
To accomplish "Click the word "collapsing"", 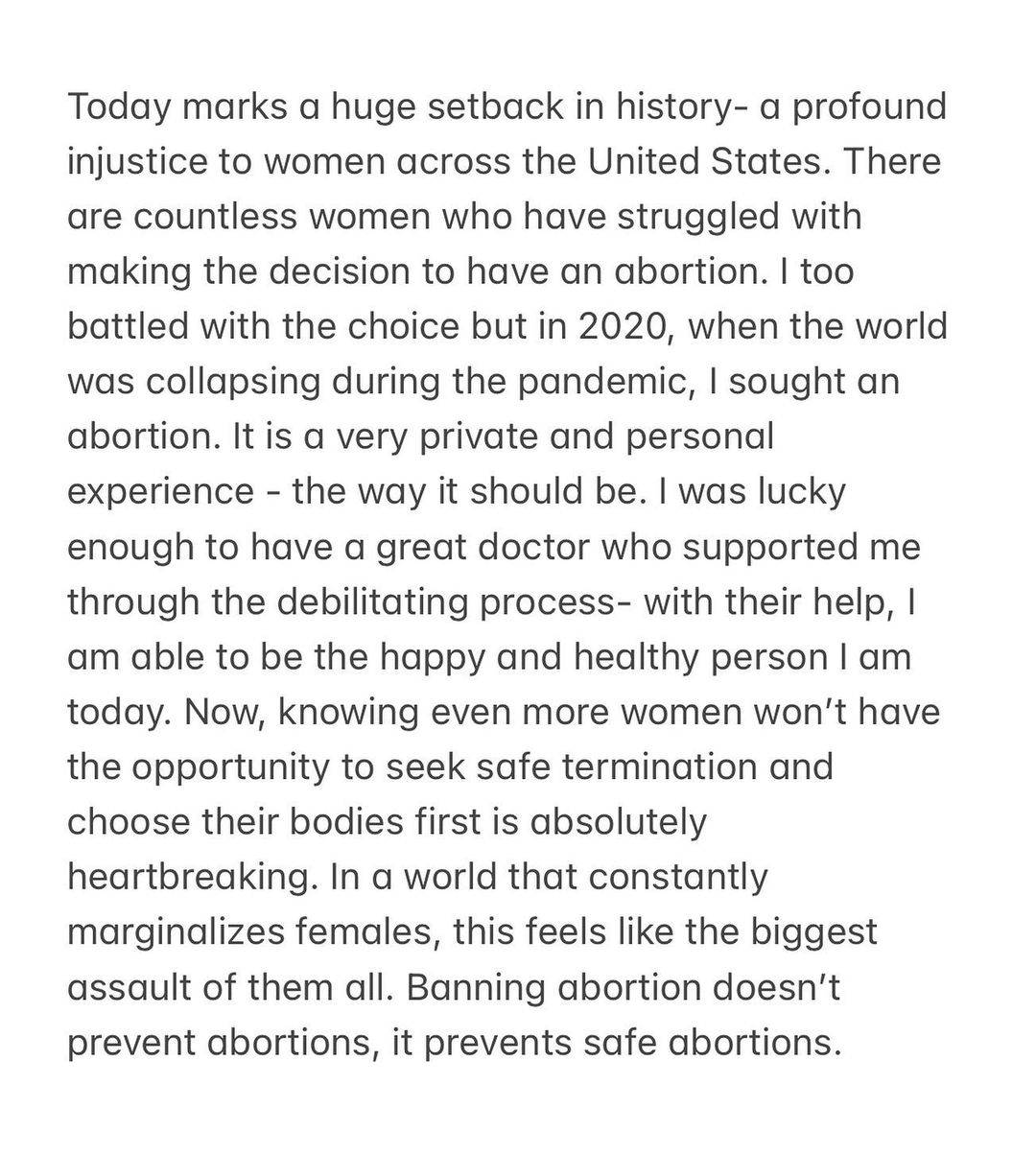I will [x=224, y=382].
